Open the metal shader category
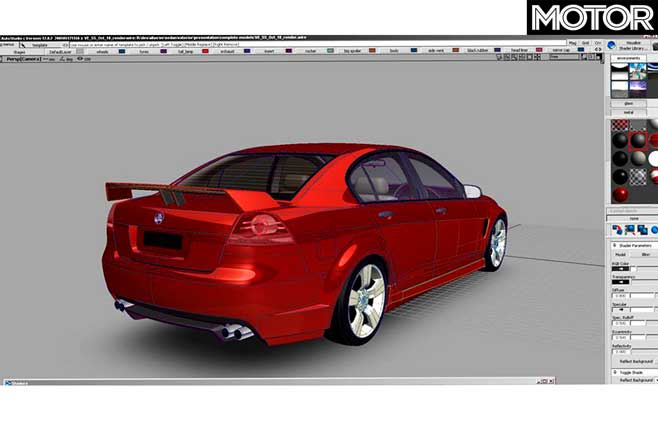The image size is (658, 439). coord(628,112)
